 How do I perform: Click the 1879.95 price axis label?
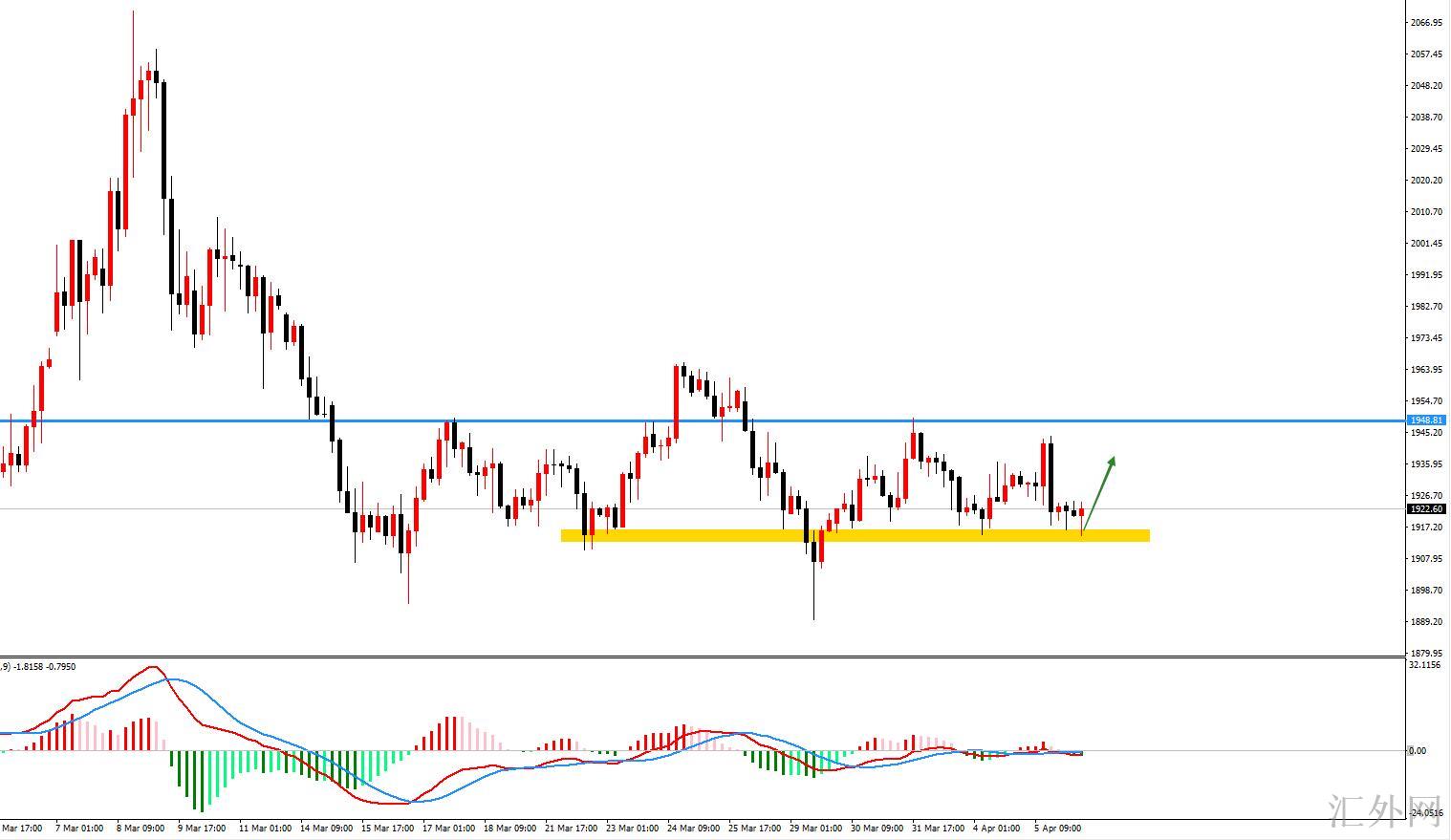(x=1426, y=654)
